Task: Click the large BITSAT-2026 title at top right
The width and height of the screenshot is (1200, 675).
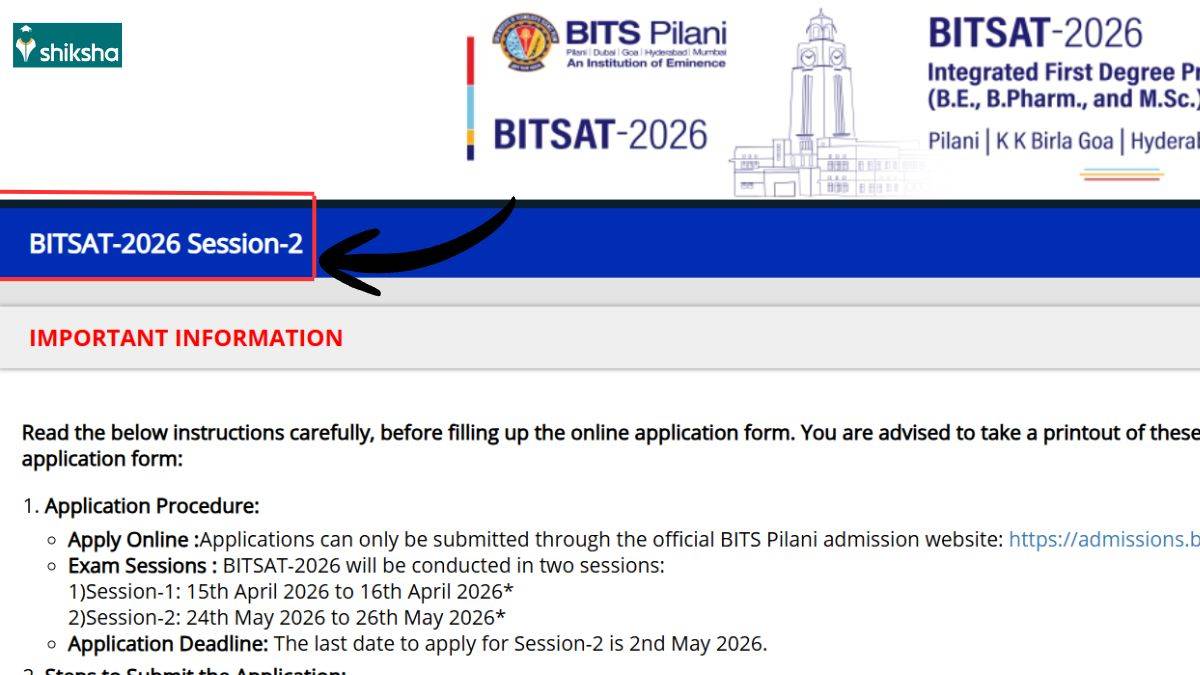Action: coord(1035,33)
